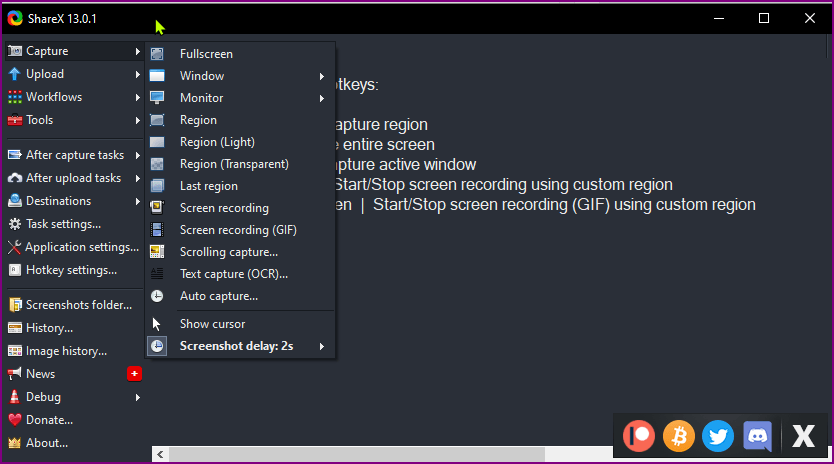This screenshot has width=834, height=464.
Task: Expand the After capture tasks arrow
Action: (137, 155)
